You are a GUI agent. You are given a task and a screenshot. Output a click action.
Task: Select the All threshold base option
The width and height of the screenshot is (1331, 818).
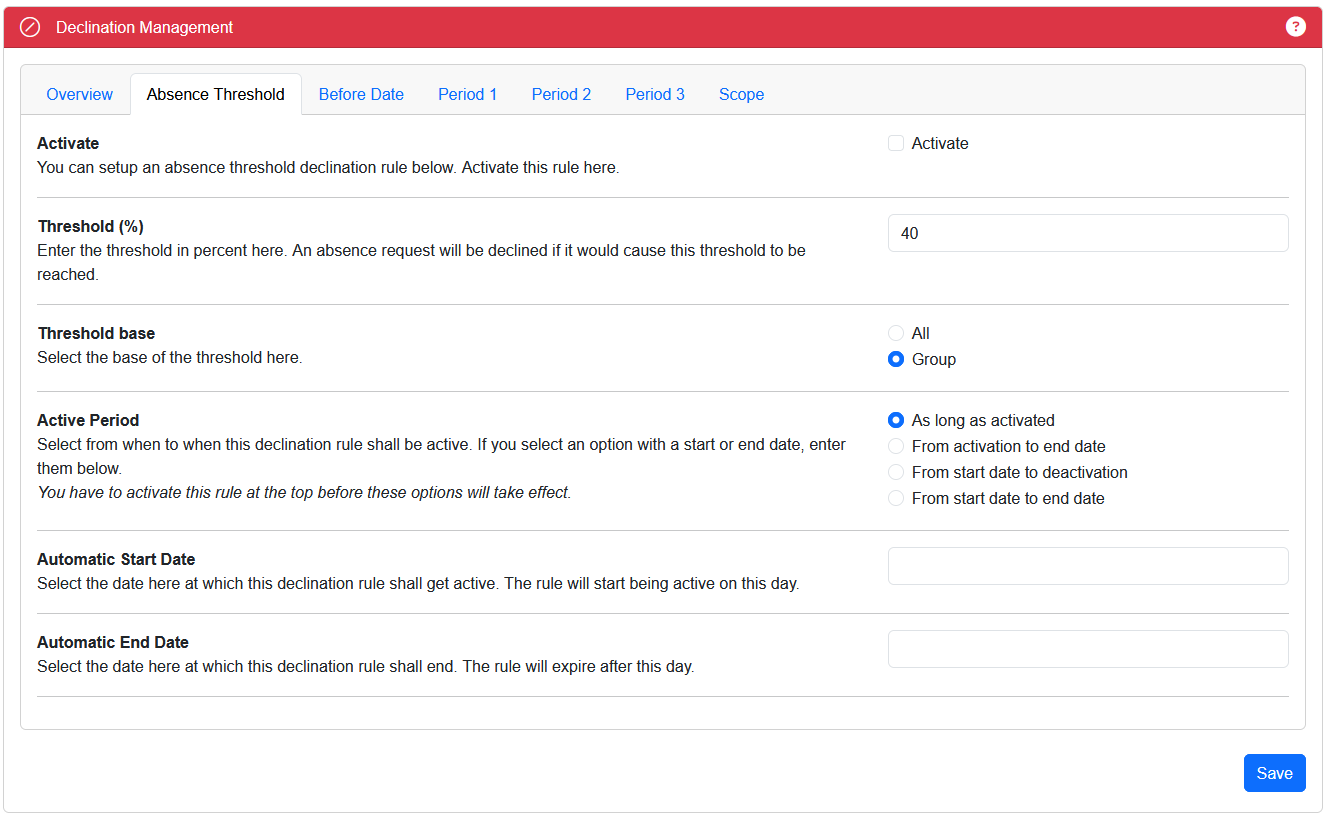[896, 333]
